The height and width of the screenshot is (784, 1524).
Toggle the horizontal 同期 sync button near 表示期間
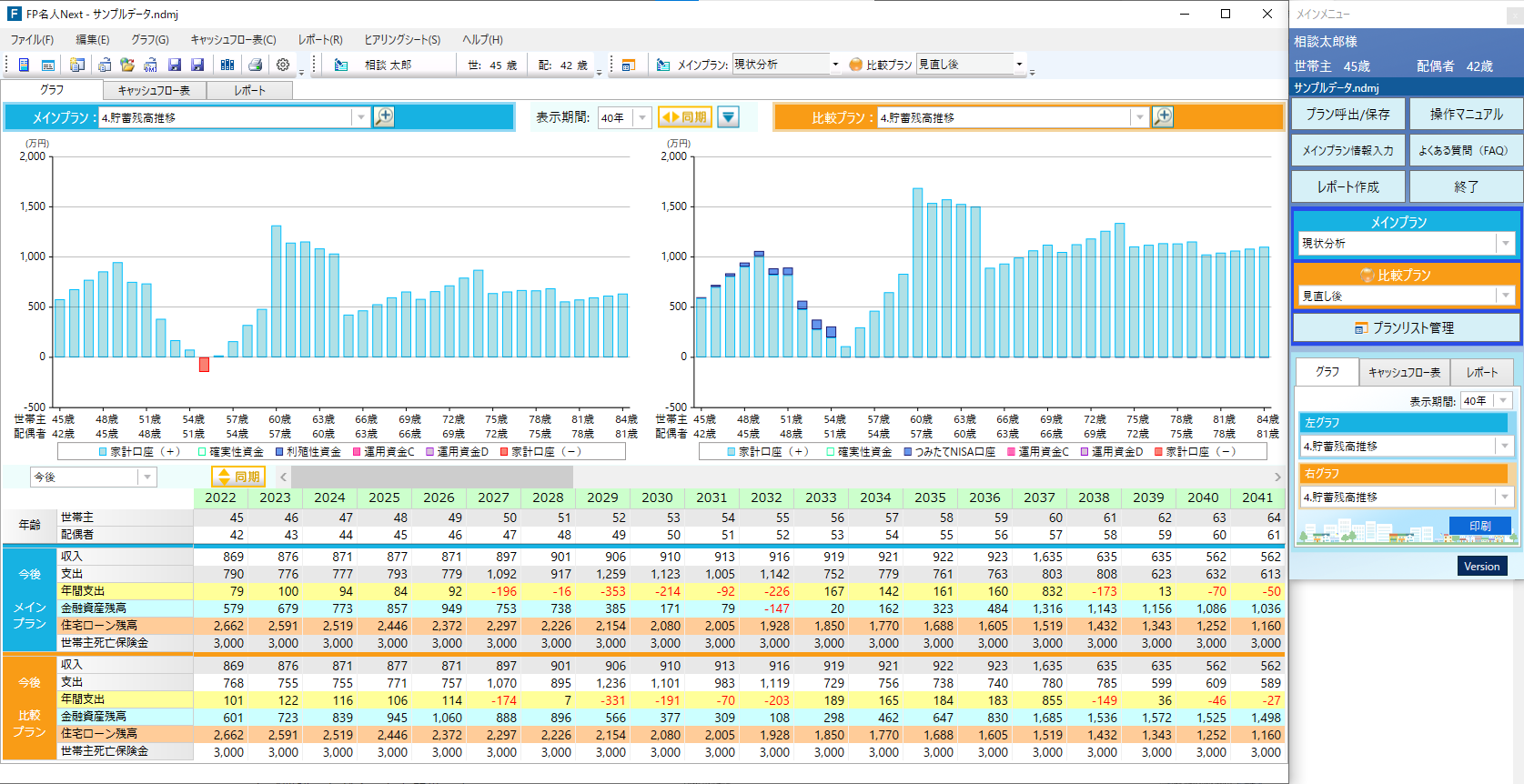click(684, 117)
